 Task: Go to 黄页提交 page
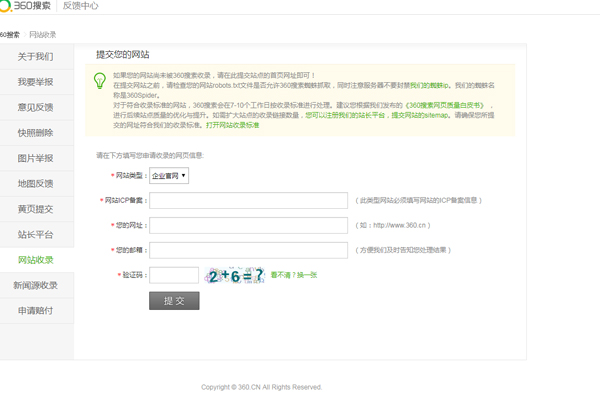[x=36, y=209]
